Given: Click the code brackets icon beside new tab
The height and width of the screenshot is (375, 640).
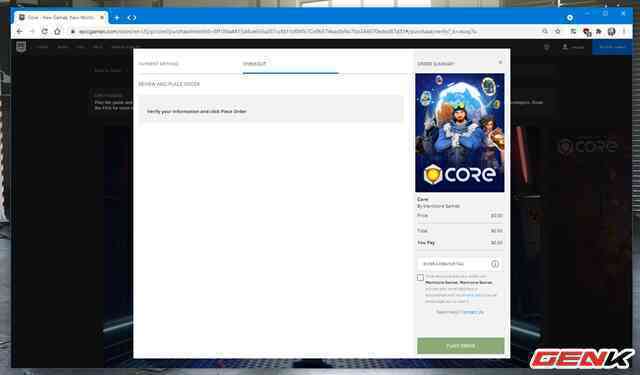Looking at the screenshot, I should pyautogui.click(x=132, y=18).
